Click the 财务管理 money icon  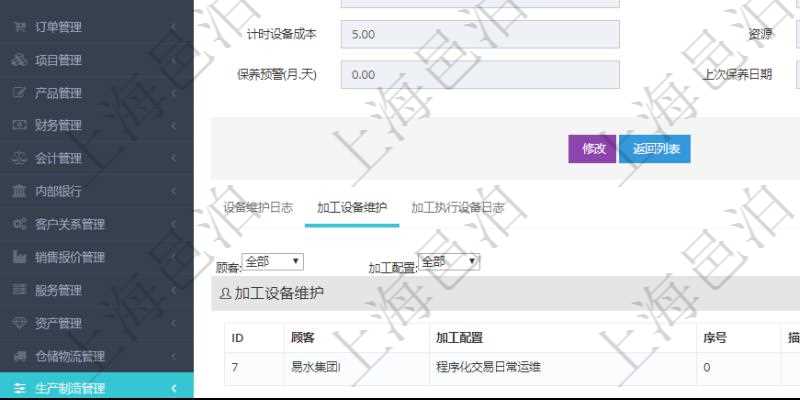click(19, 126)
